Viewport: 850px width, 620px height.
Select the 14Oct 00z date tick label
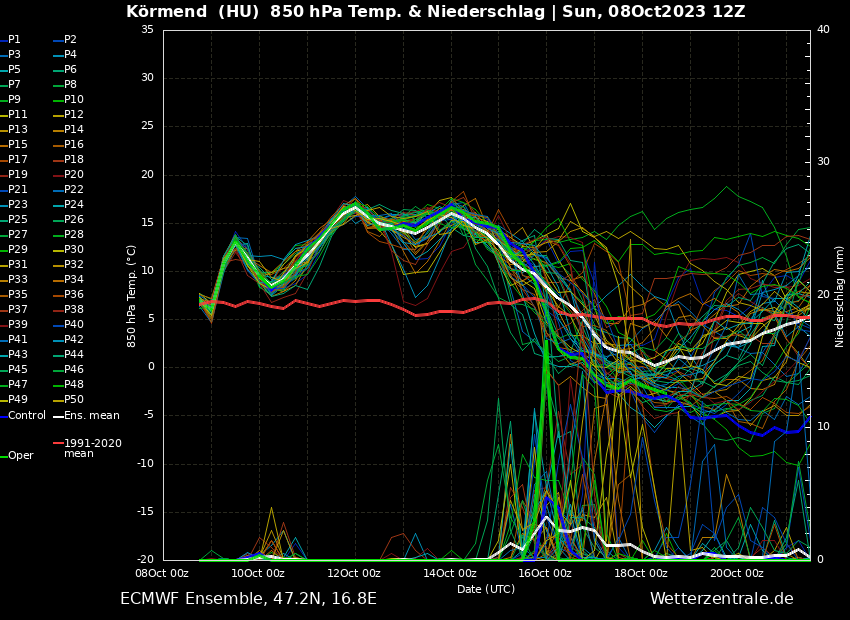pos(449,573)
